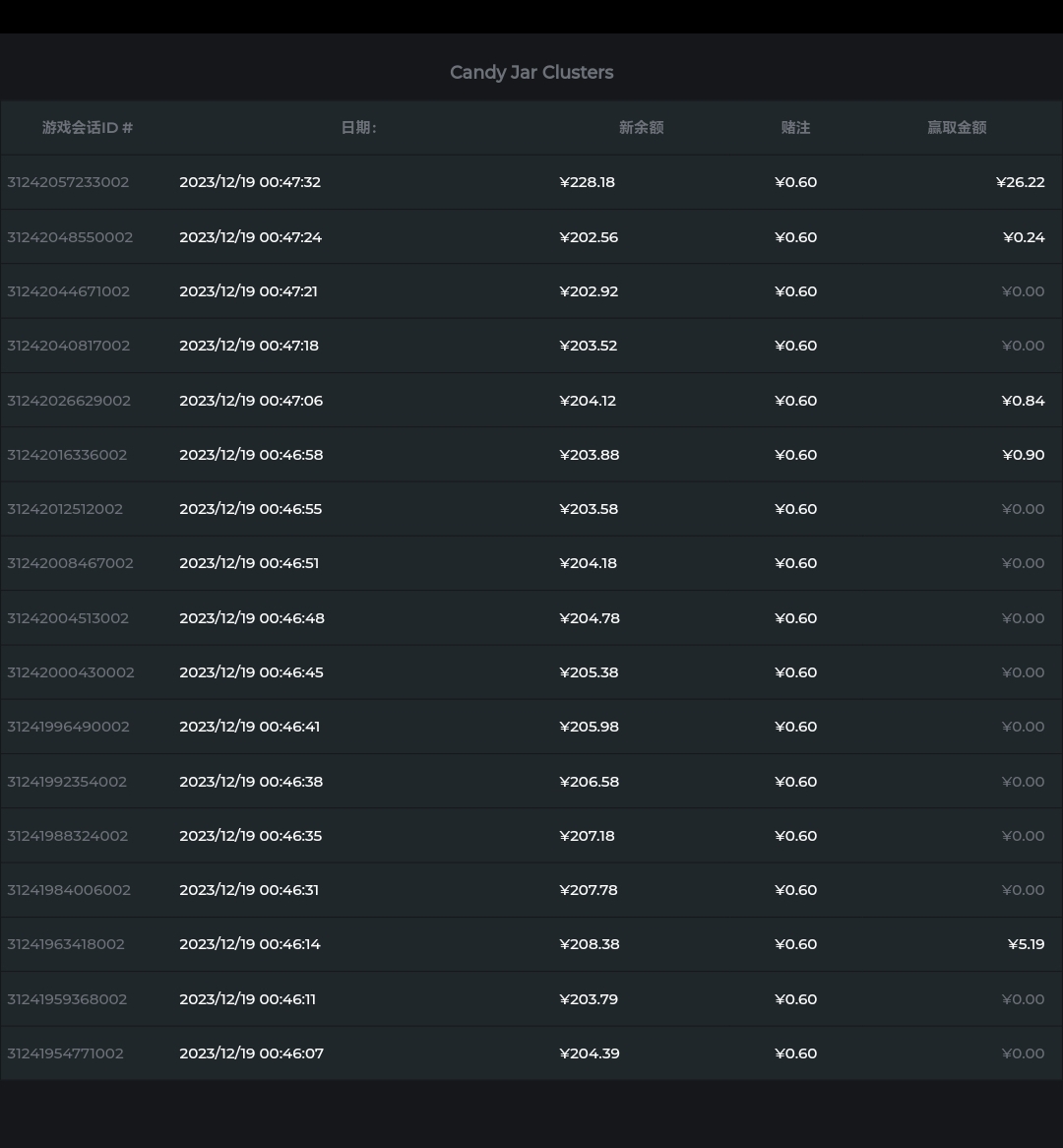Click session ID 31241988324002
Screen dimensions: 1063x1148
click(x=67, y=835)
